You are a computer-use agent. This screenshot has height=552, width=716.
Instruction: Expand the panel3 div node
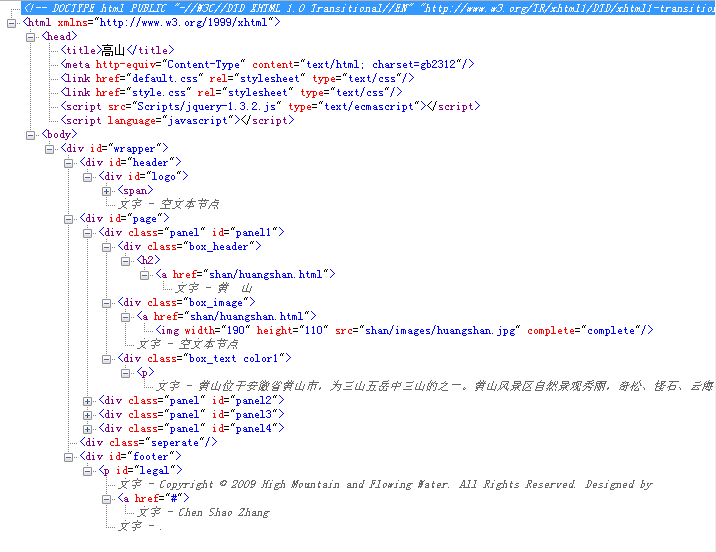(x=87, y=415)
